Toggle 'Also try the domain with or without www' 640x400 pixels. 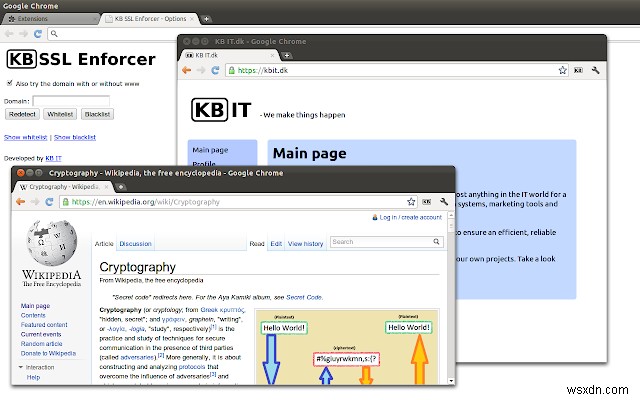coord(9,83)
